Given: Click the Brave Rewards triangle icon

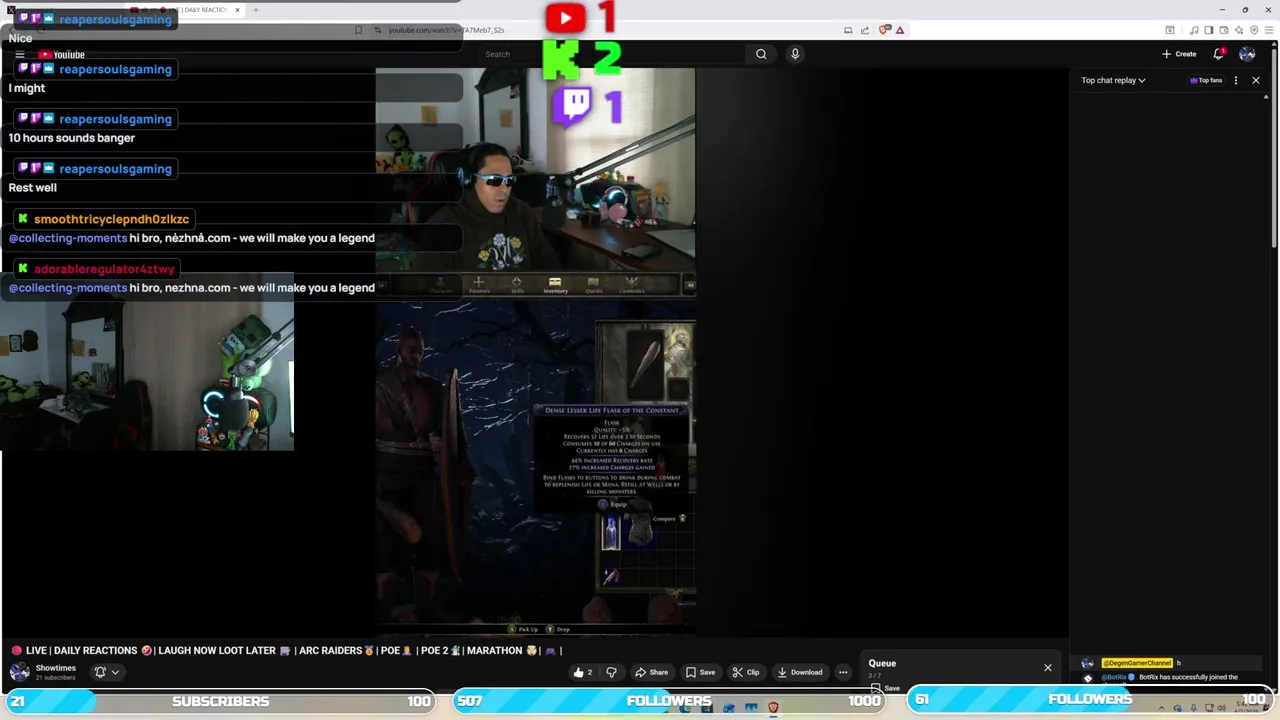Looking at the screenshot, I should click(900, 30).
